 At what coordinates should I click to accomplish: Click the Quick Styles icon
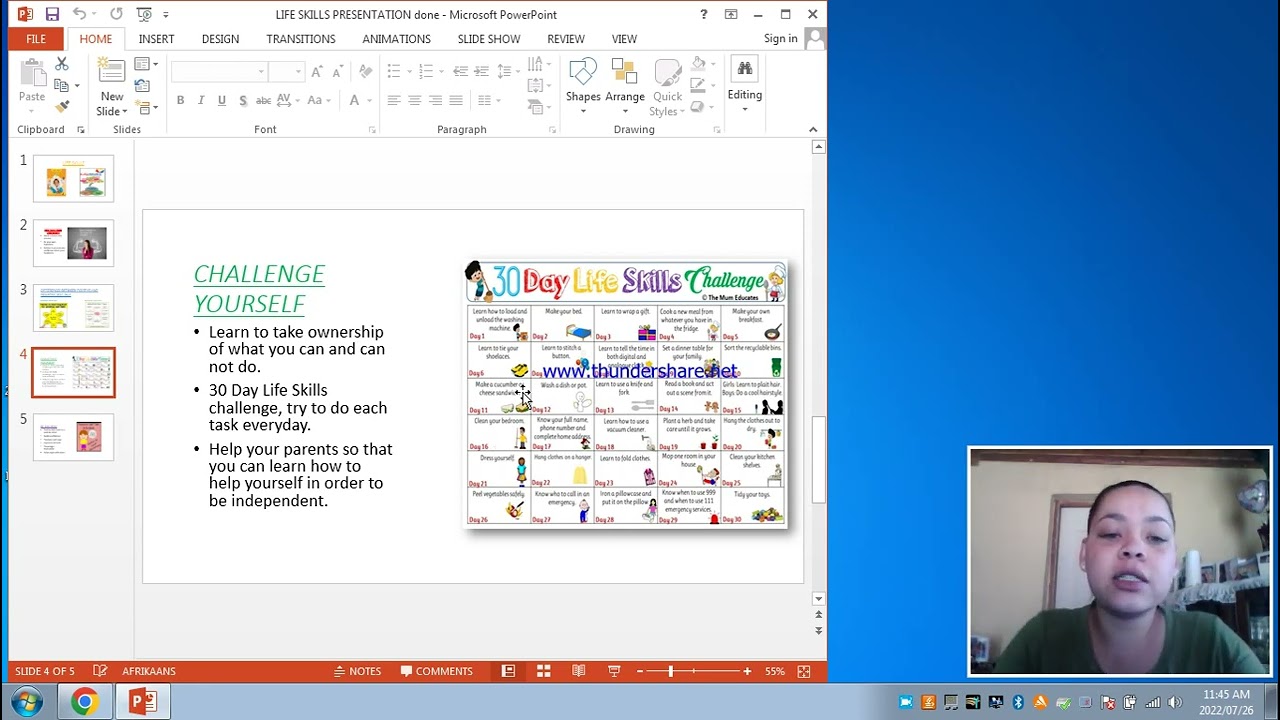[x=667, y=72]
